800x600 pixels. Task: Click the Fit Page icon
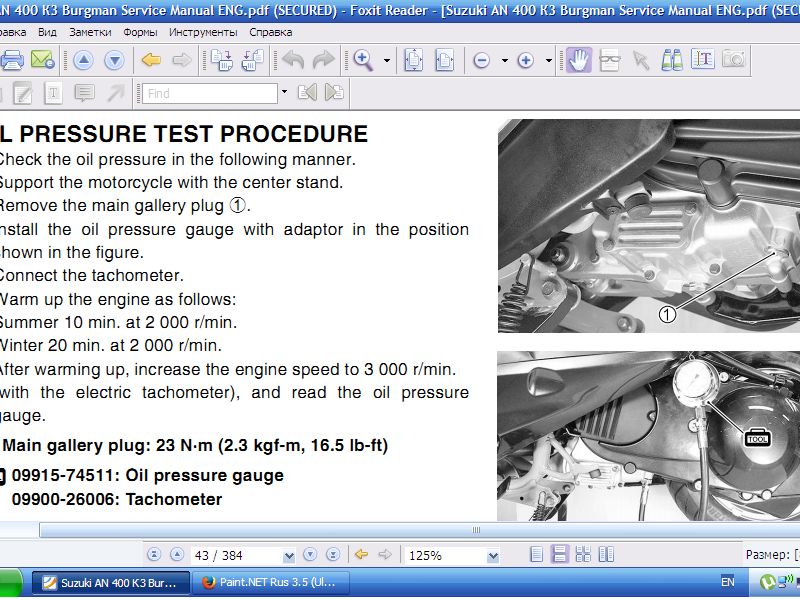(413, 60)
